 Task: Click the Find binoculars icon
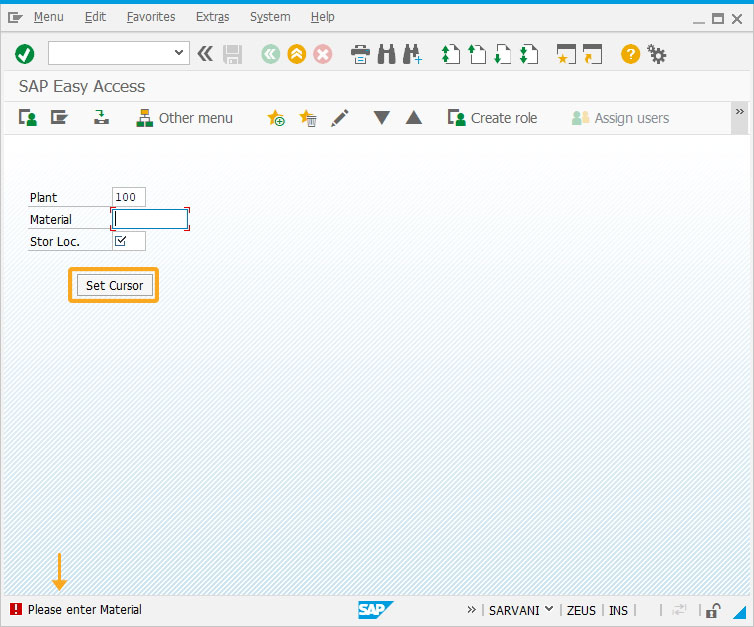(x=387, y=54)
